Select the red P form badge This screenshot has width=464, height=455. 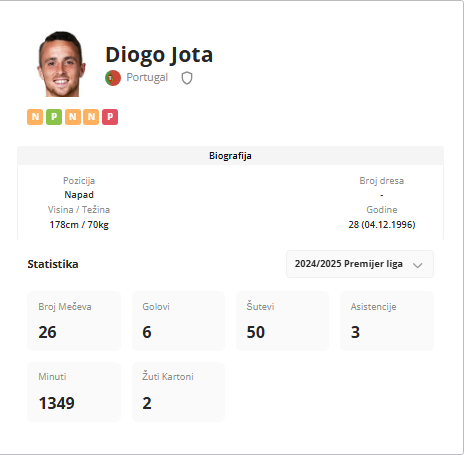tap(110, 117)
